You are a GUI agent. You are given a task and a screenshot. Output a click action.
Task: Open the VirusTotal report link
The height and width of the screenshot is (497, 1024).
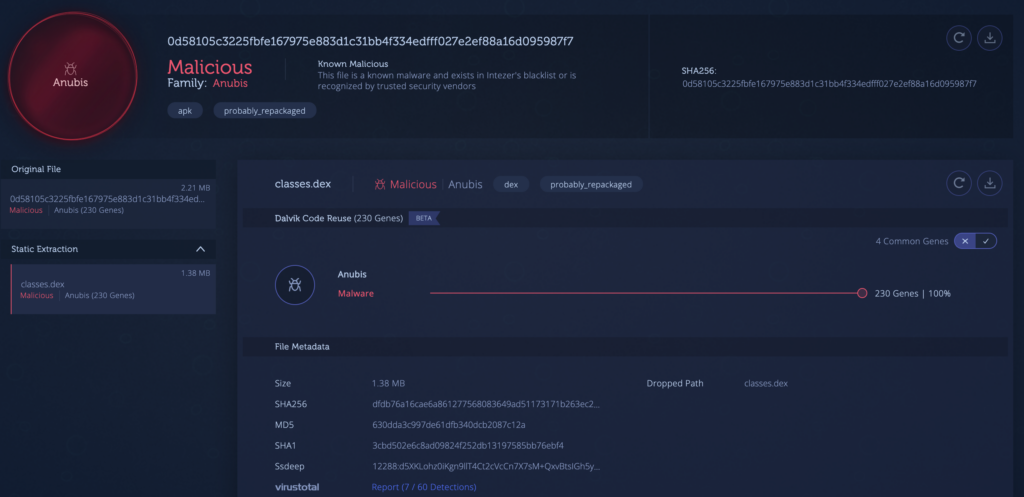[x=424, y=487]
